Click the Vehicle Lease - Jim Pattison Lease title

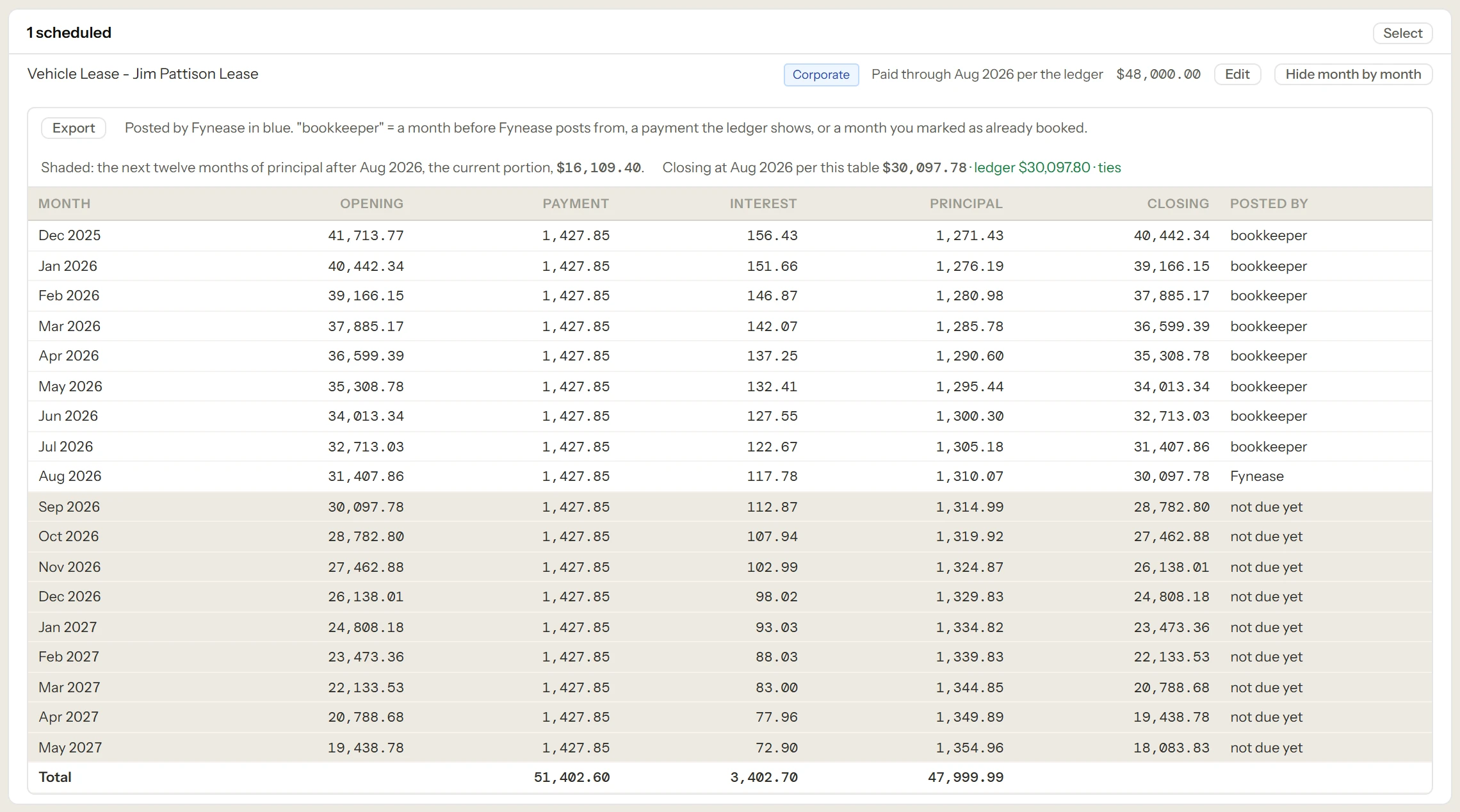pyautogui.click(x=143, y=74)
